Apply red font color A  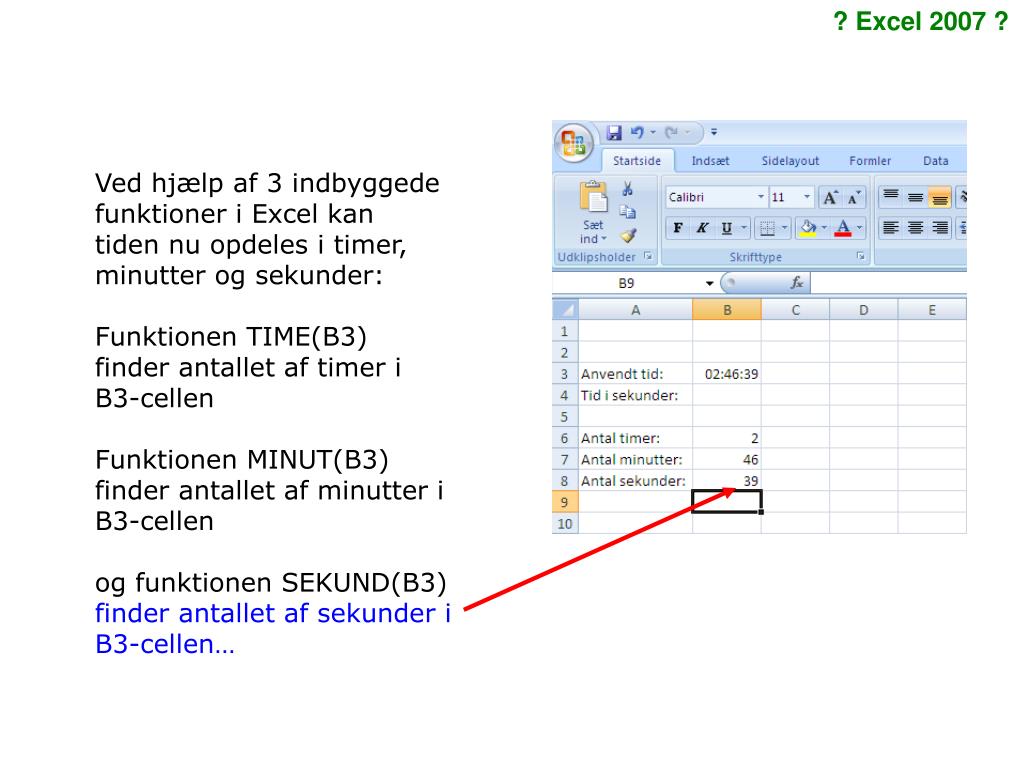click(x=843, y=228)
